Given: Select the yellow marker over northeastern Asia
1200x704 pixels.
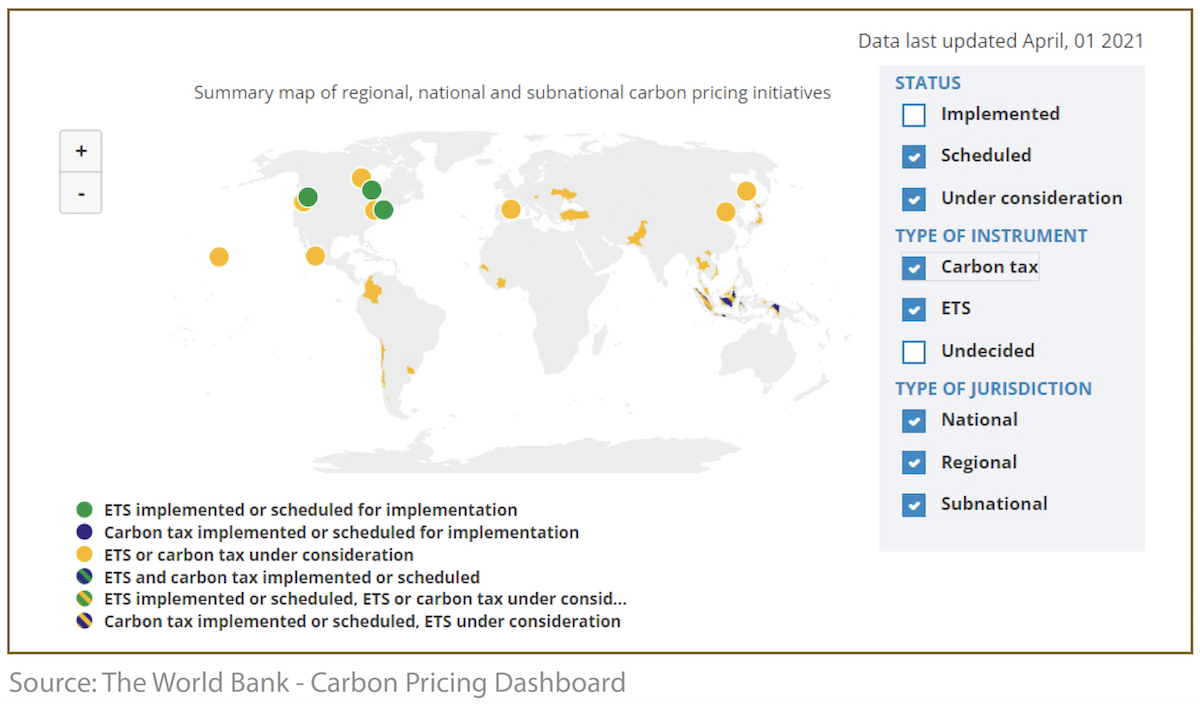Looking at the screenshot, I should click(x=746, y=191).
